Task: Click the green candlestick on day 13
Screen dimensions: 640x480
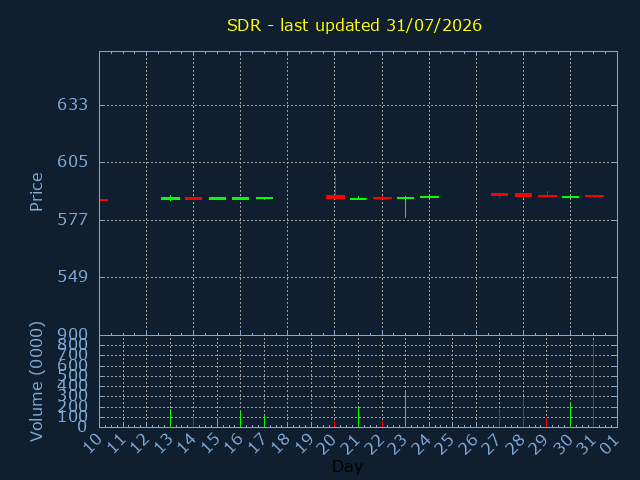Action: (170, 198)
